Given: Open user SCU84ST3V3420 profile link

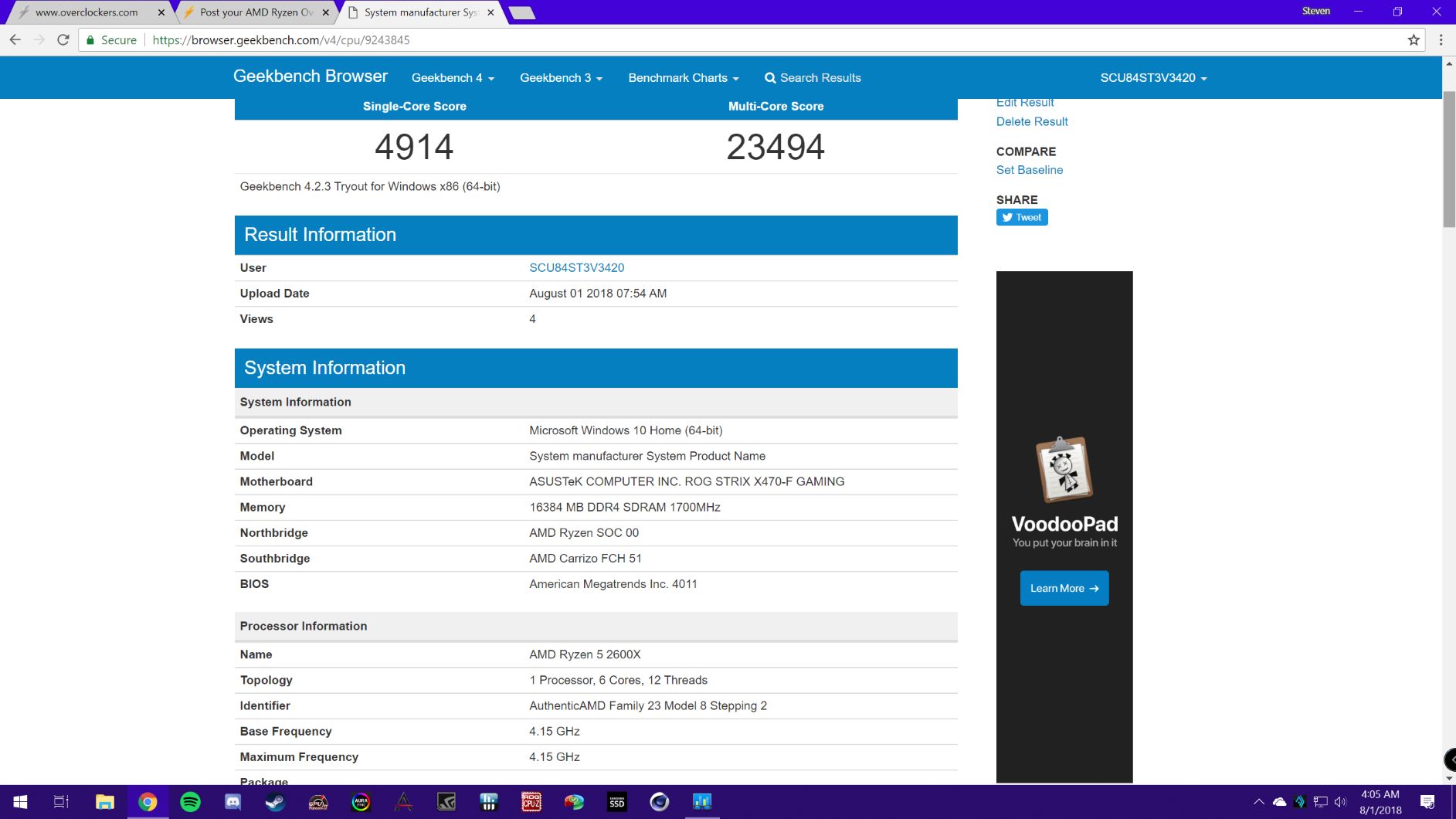Looking at the screenshot, I should pos(577,267).
